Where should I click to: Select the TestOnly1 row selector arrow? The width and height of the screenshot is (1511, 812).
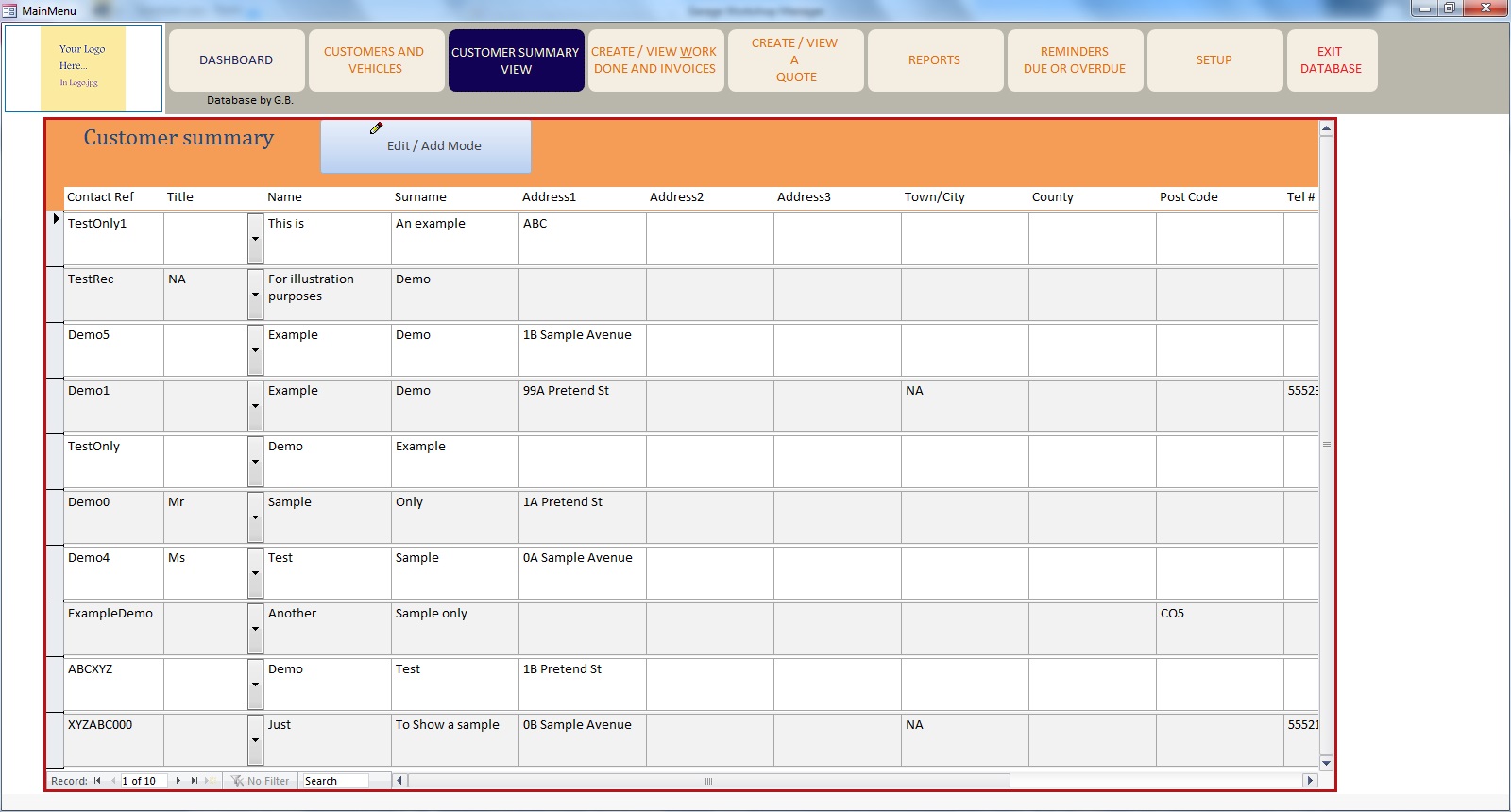pos(56,219)
